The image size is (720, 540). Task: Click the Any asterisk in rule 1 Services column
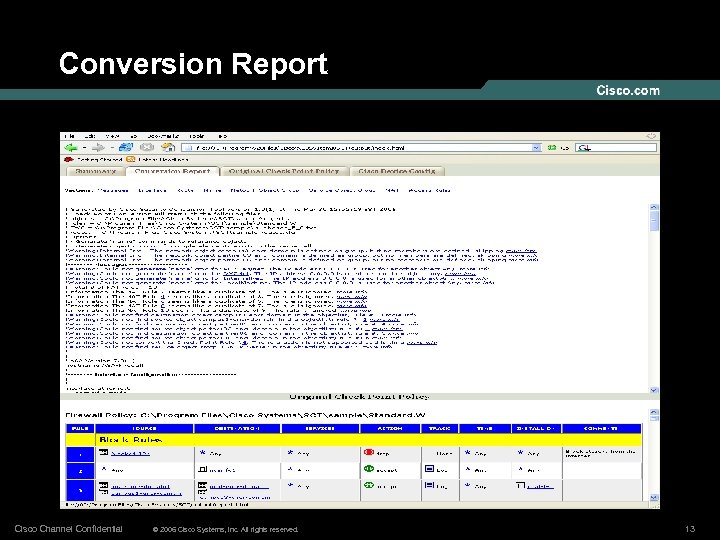pyautogui.click(x=290, y=452)
